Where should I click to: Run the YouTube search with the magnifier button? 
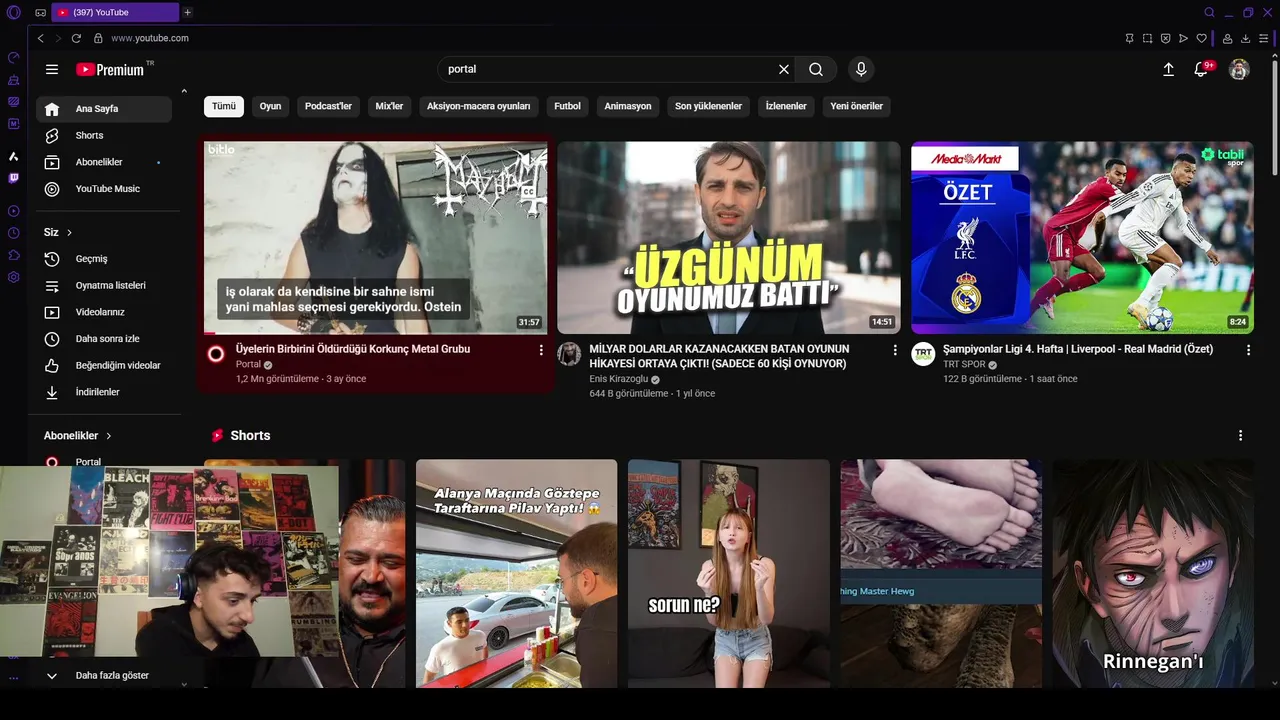click(816, 69)
